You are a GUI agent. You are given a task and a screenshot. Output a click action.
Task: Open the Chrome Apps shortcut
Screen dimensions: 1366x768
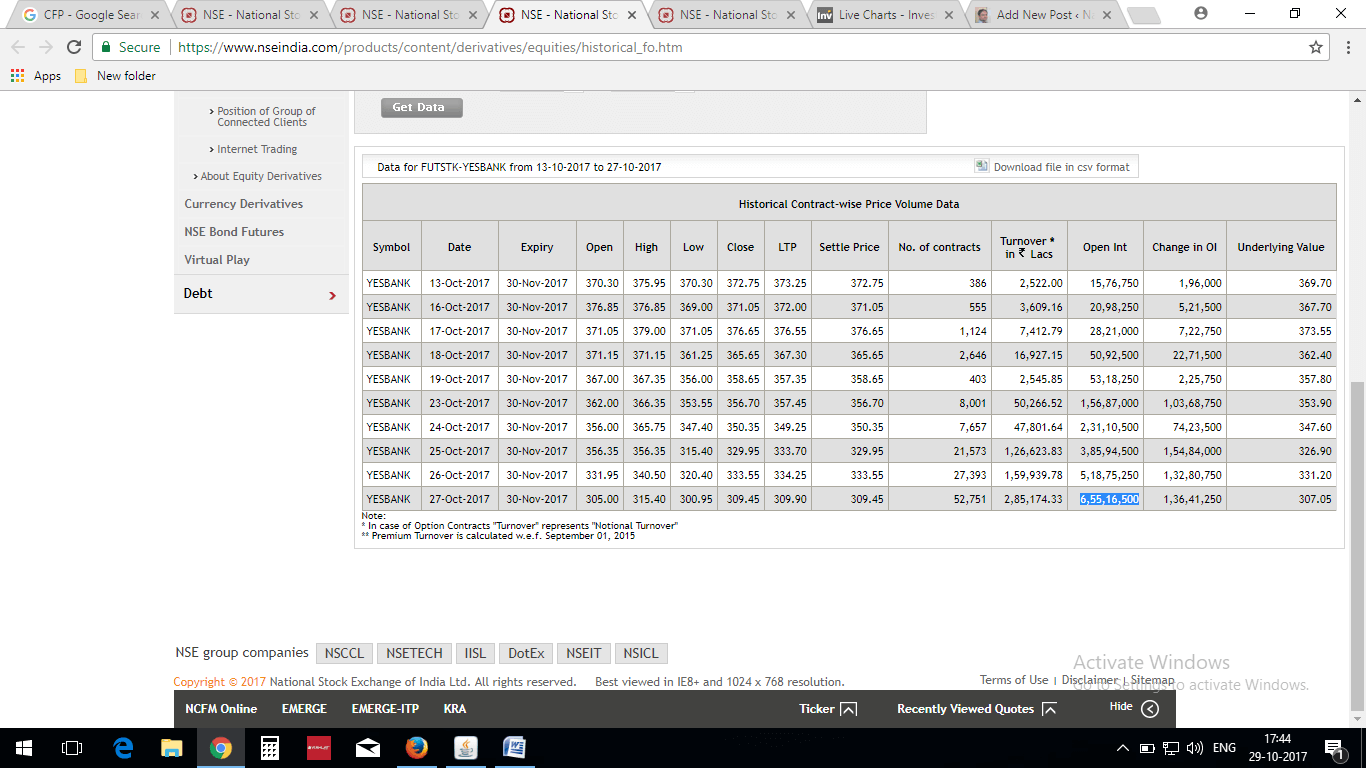(35, 76)
